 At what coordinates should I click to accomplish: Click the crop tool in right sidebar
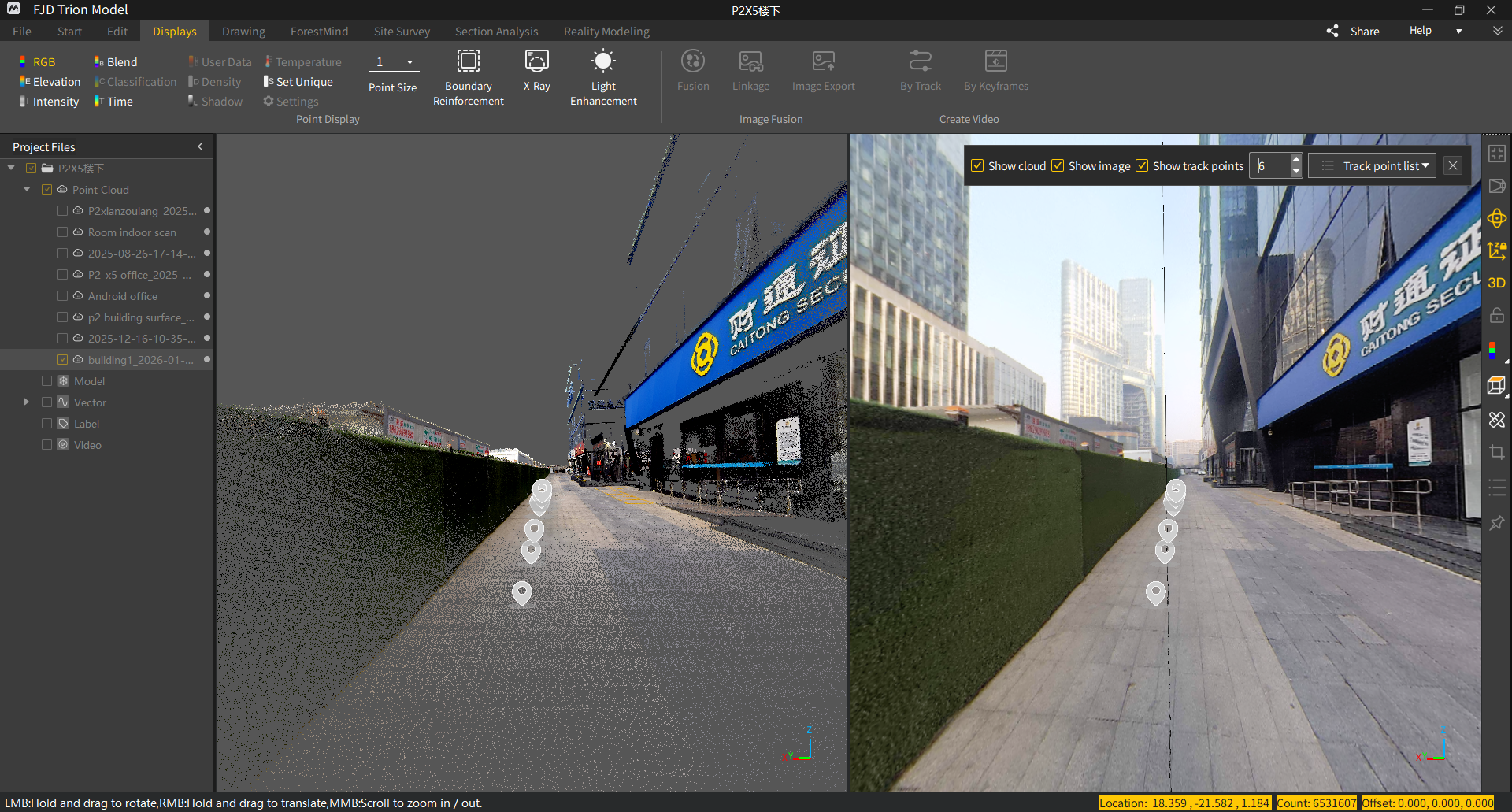[x=1496, y=452]
